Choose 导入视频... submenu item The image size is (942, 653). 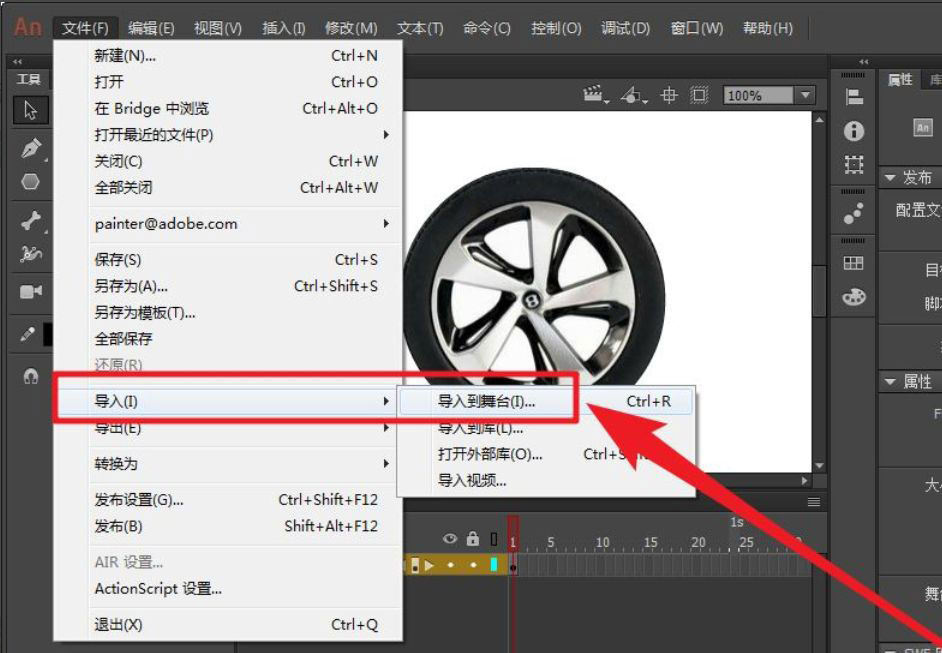[x=546, y=481]
